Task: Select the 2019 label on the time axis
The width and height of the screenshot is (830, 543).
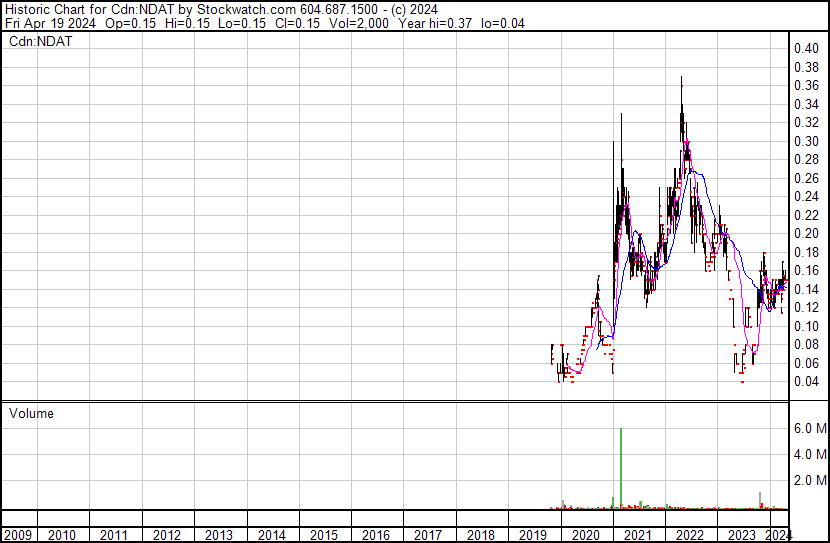Action: pyautogui.click(x=533, y=535)
